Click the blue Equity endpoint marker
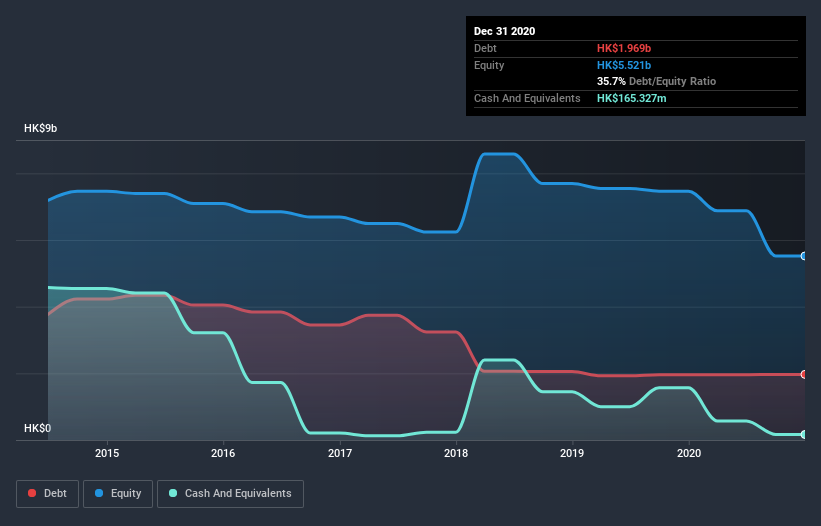Viewport: 821px width, 526px height. click(x=804, y=256)
